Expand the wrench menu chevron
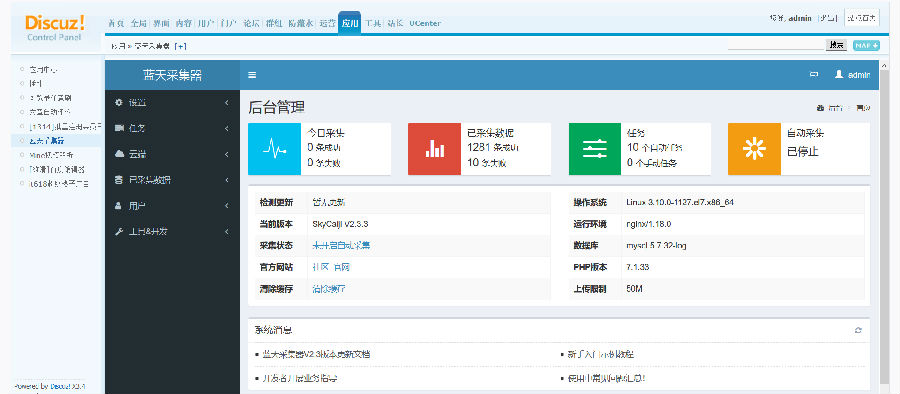 click(x=227, y=231)
